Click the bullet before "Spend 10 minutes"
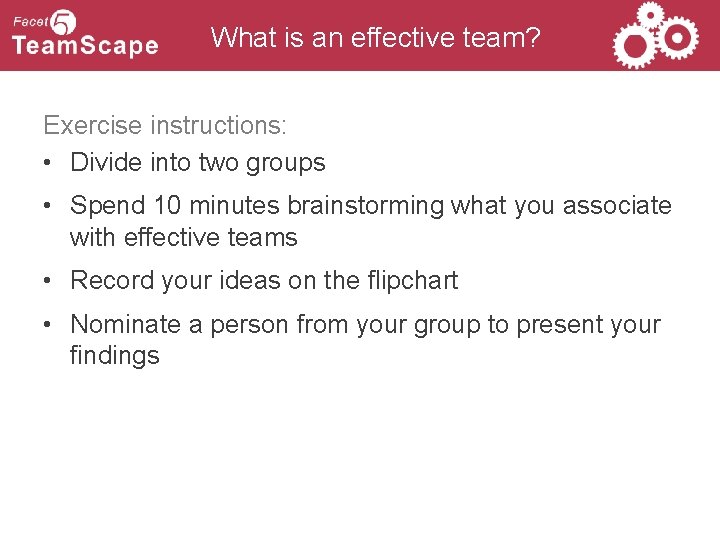 click(x=48, y=207)
